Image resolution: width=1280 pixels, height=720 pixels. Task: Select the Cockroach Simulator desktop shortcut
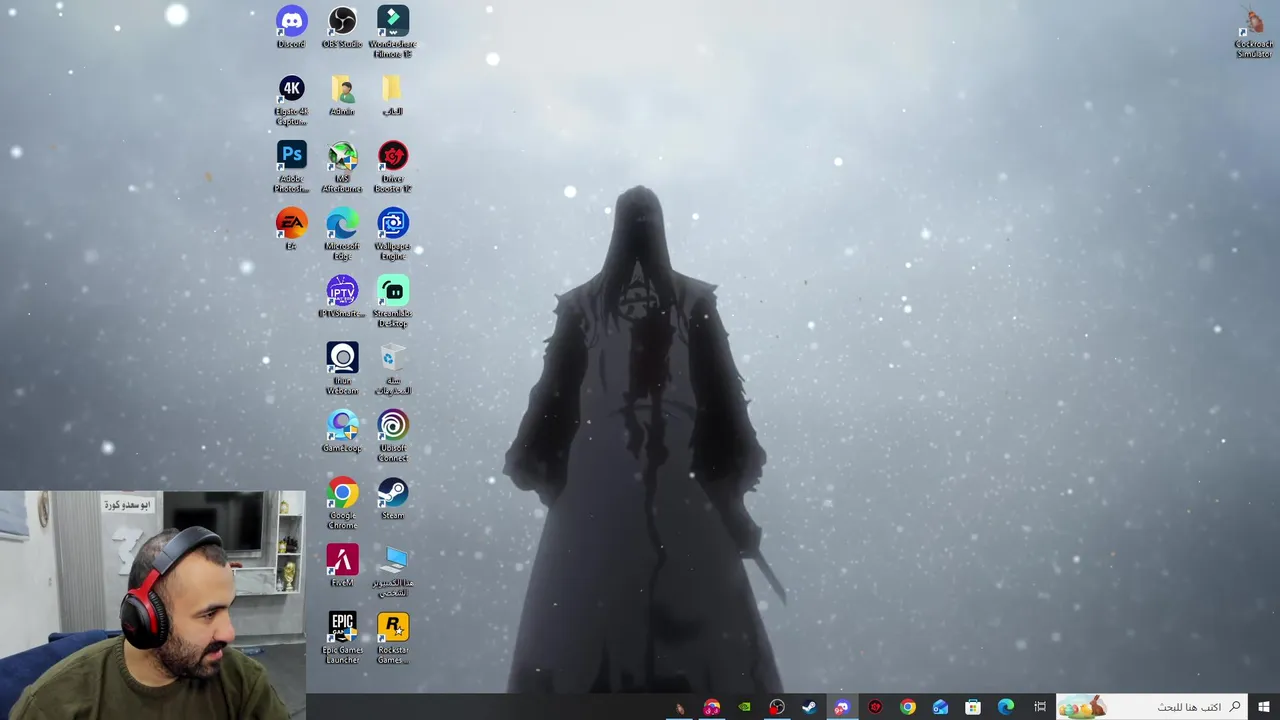pyautogui.click(x=1254, y=33)
